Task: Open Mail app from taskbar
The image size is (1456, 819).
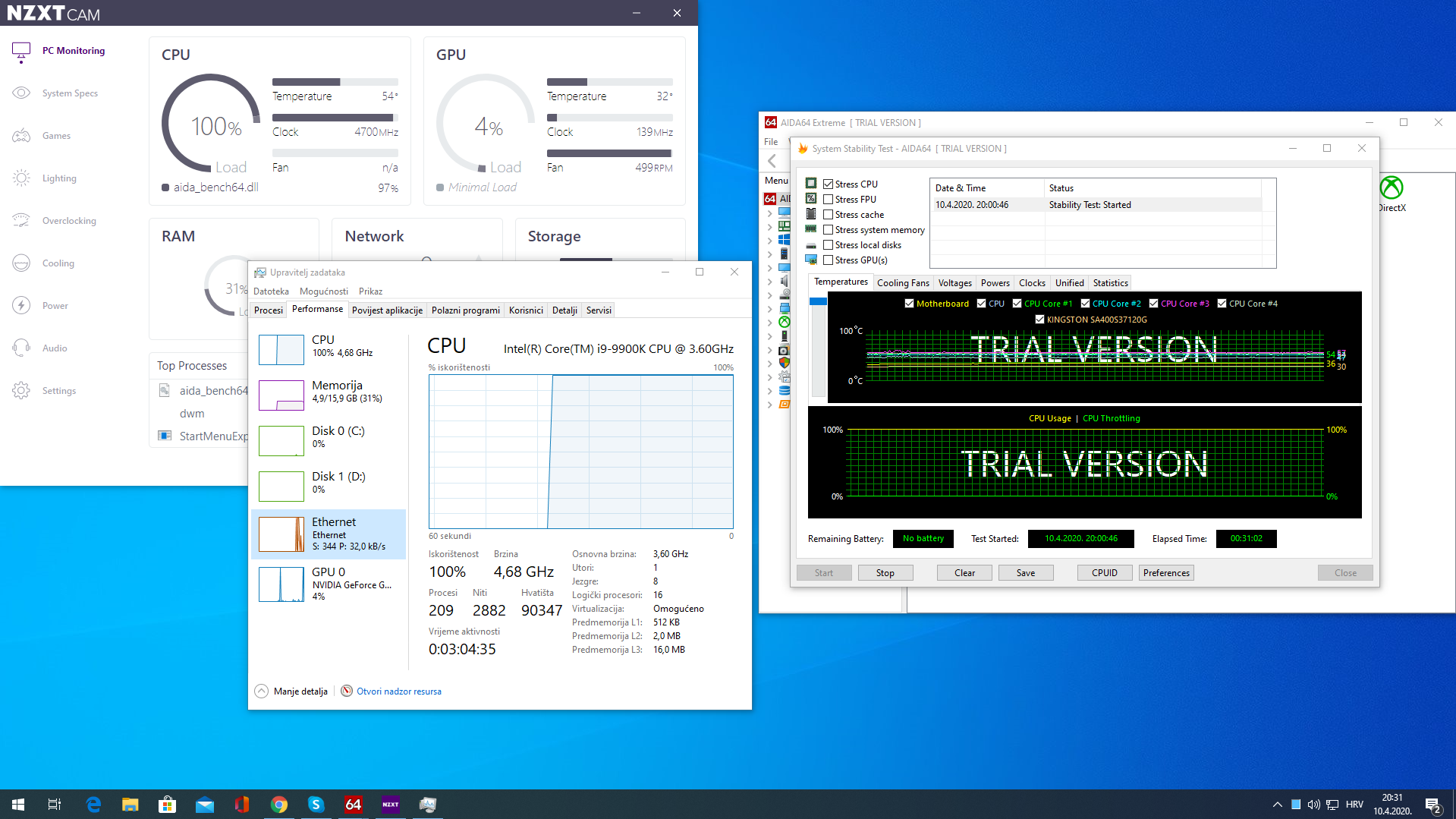Action: pyautogui.click(x=205, y=805)
